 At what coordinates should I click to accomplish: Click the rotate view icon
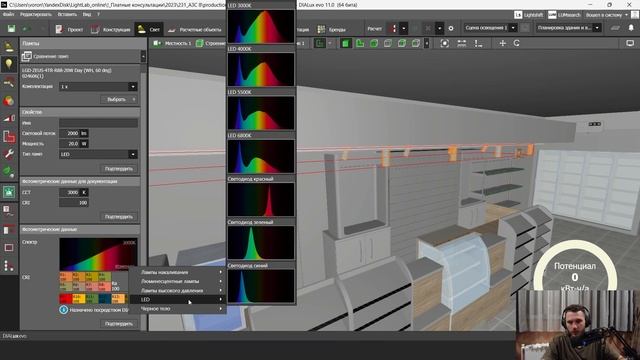(x=517, y=43)
